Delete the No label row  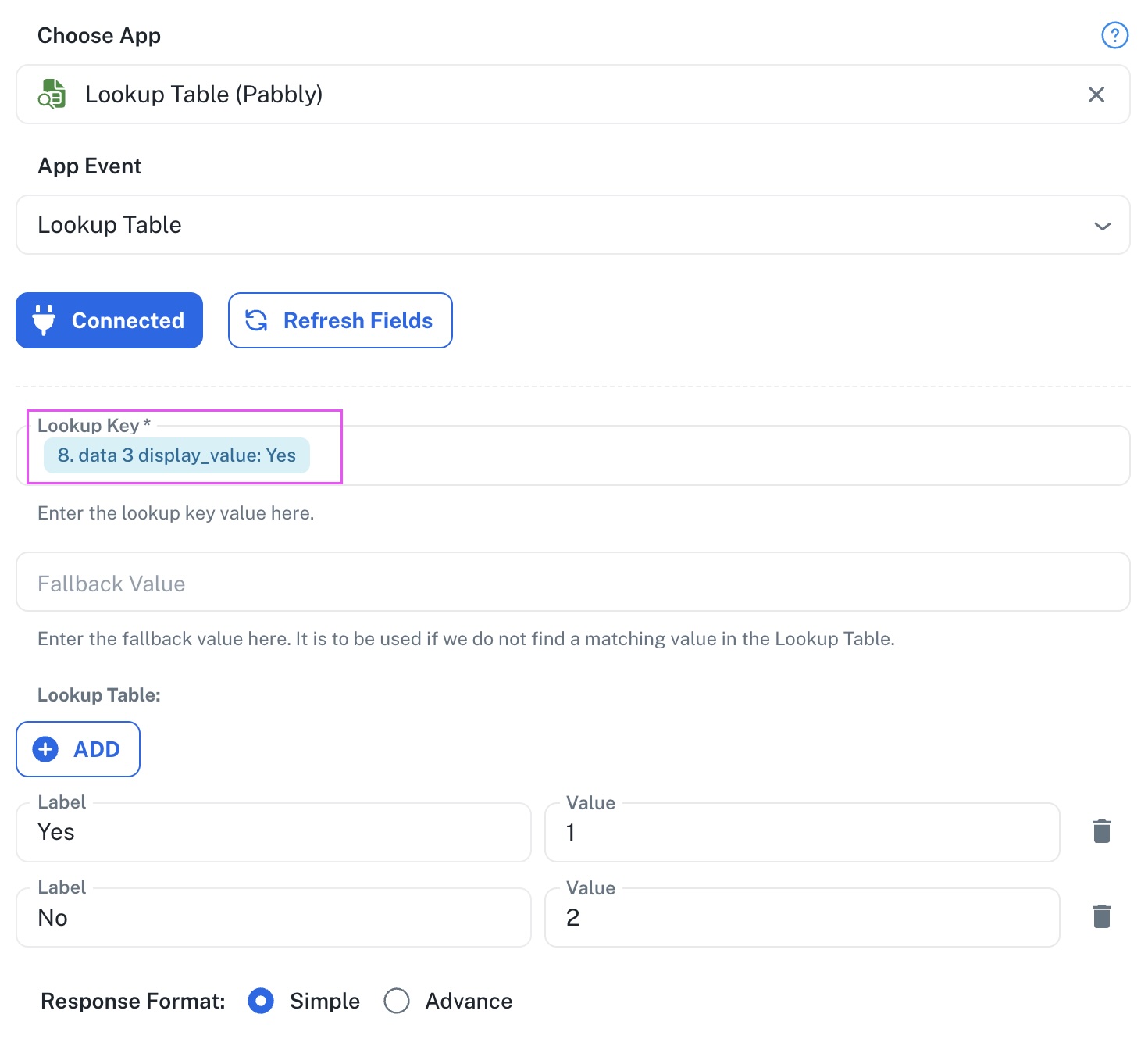pos(1102,916)
